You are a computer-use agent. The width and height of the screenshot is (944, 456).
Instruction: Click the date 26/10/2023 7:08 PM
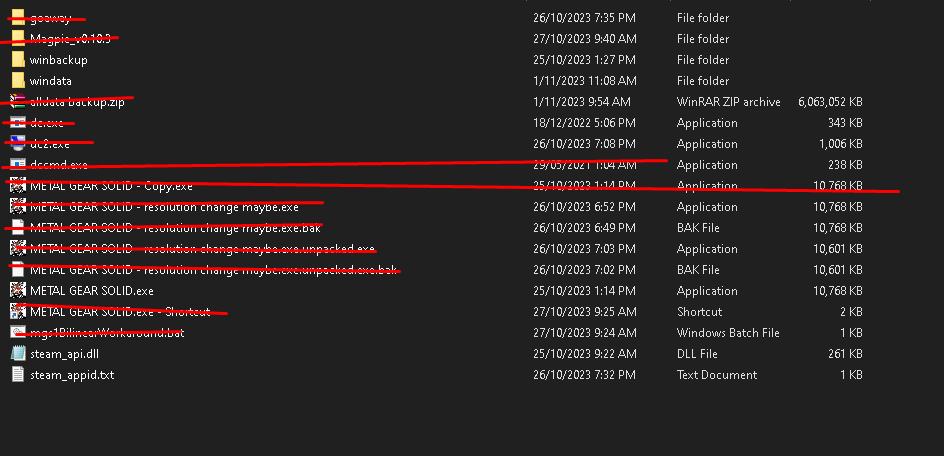(x=584, y=144)
